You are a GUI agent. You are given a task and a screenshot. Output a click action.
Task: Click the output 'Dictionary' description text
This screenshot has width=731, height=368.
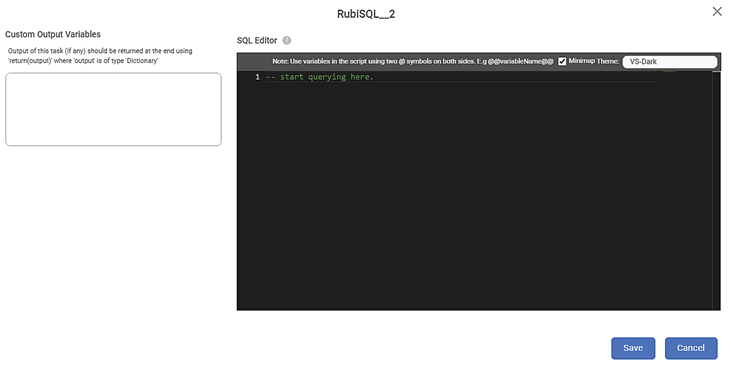pyautogui.click(x=100, y=56)
